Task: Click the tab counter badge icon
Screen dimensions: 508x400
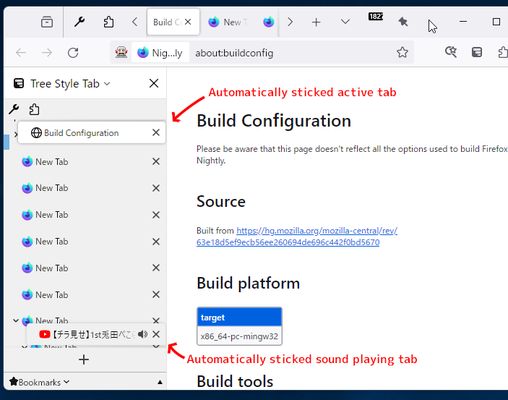Action: [x=375, y=16]
